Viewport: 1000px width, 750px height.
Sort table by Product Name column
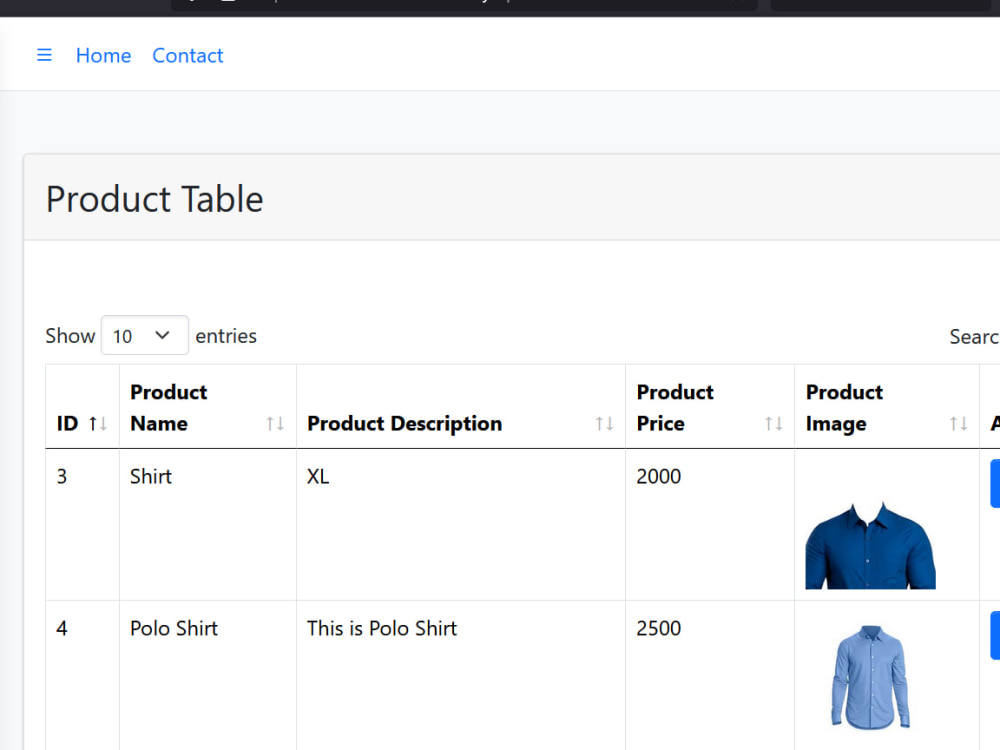[207, 408]
